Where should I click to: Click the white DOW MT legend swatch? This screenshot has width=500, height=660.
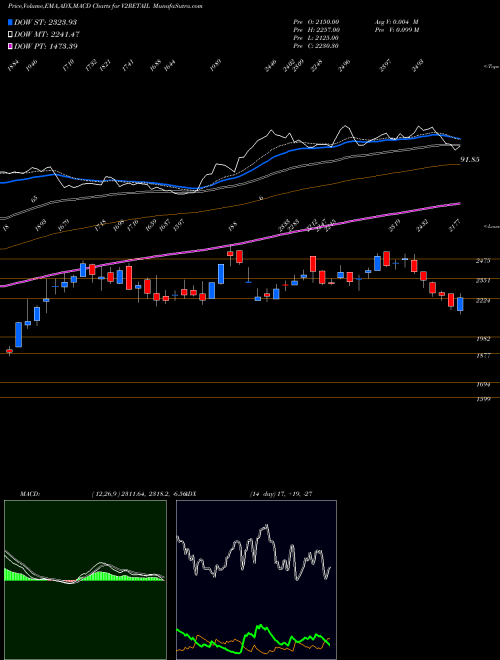[x=10, y=34]
